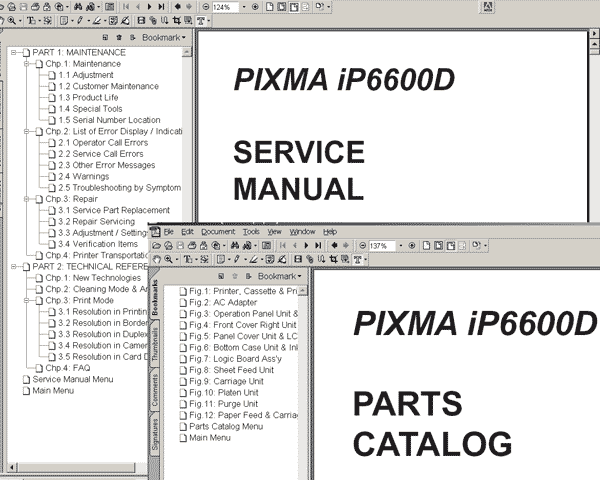Jump to last page in Service Manual window
This screenshot has height=480, width=600.
161,7
